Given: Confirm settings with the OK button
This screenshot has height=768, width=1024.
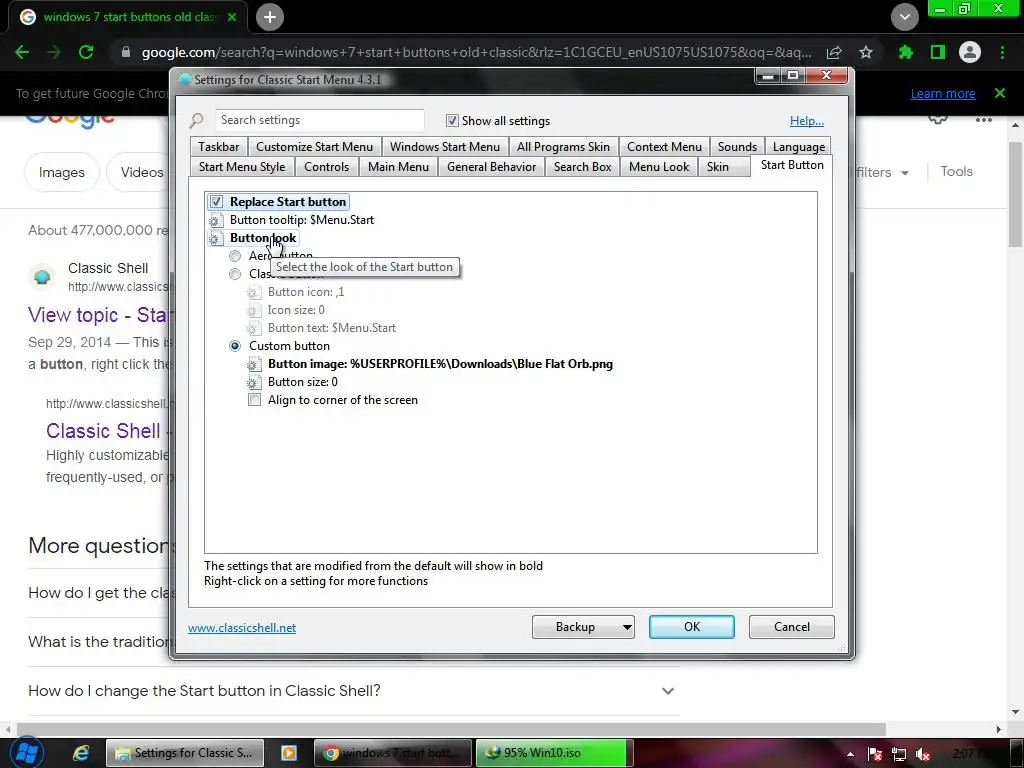Looking at the screenshot, I should click(x=692, y=627).
